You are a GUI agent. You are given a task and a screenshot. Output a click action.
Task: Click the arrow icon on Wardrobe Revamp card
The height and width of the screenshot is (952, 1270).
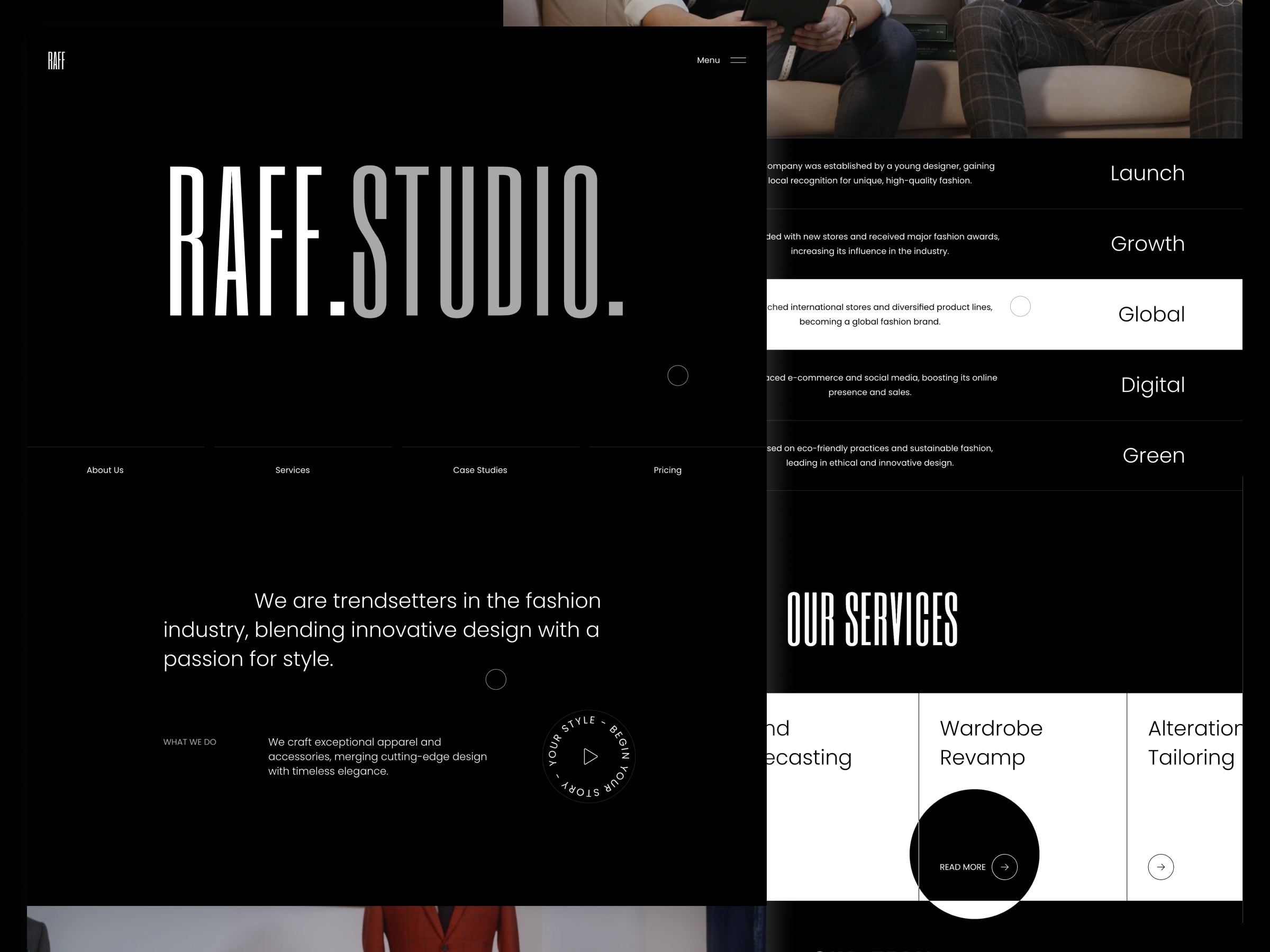(x=1004, y=867)
